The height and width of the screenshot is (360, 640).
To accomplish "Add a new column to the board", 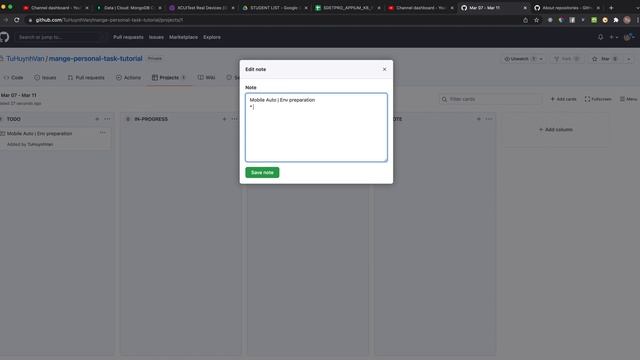I will click(x=556, y=130).
